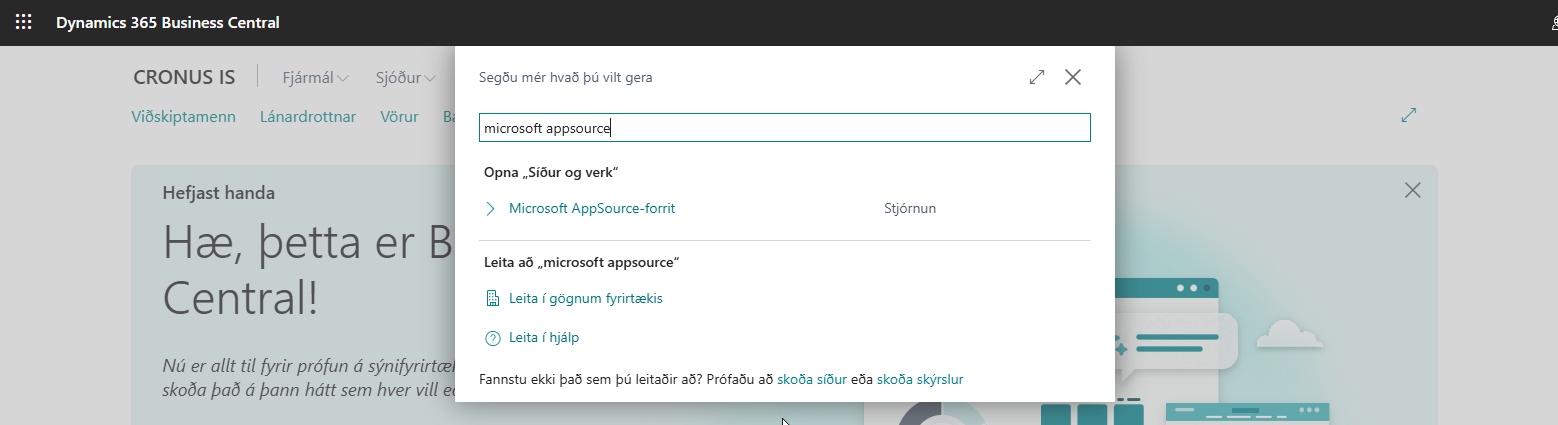Image resolution: width=1558 pixels, height=425 pixels.
Task: Dismiss the Hefjast handa banner
Action: pos(1412,190)
